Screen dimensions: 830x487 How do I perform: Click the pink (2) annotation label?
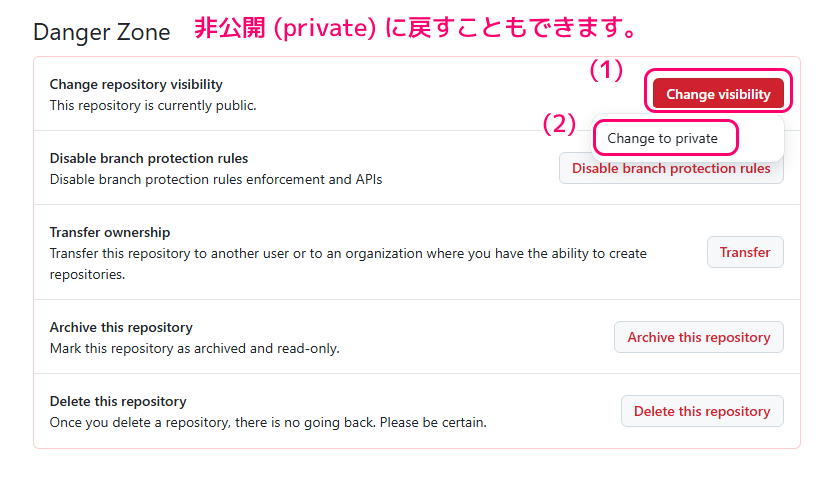pos(560,123)
